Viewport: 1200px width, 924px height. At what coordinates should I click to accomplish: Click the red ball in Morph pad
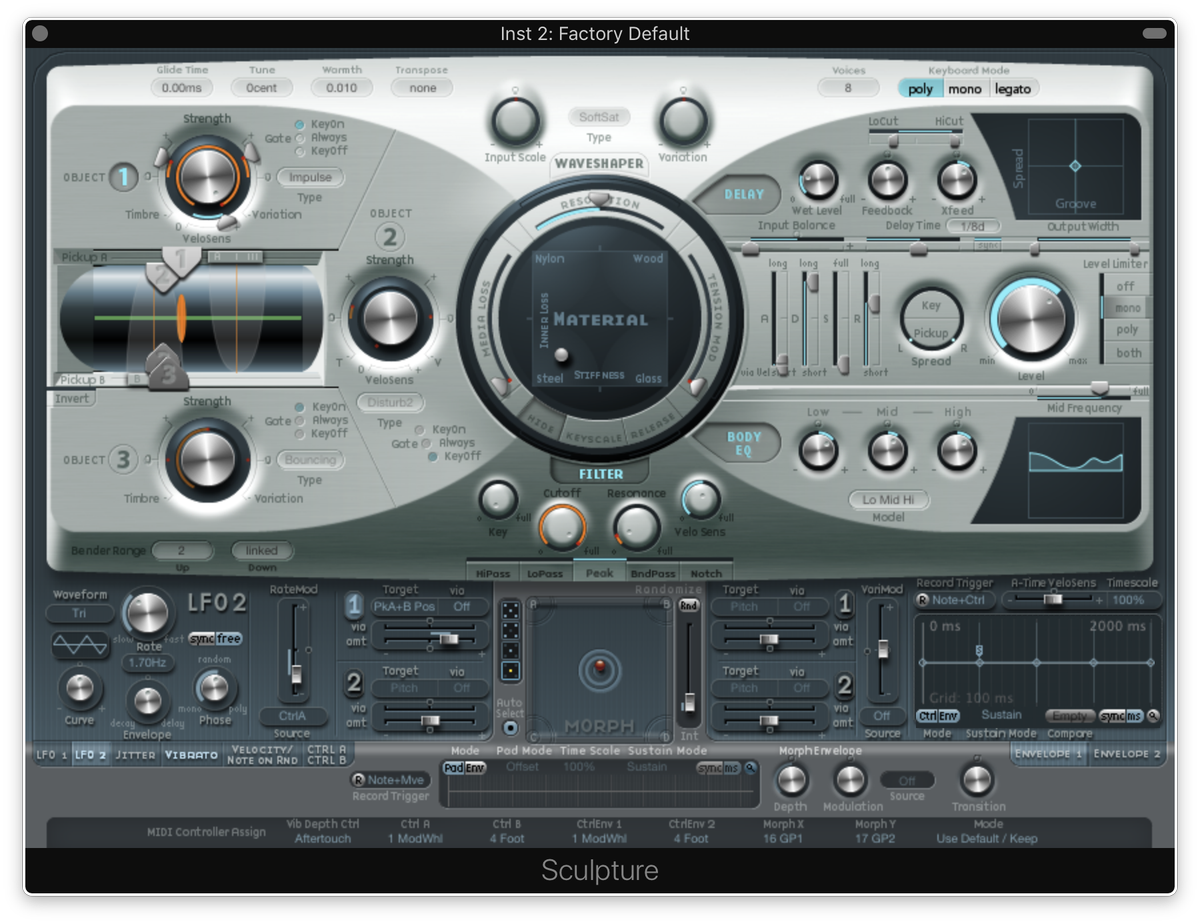coord(600,667)
